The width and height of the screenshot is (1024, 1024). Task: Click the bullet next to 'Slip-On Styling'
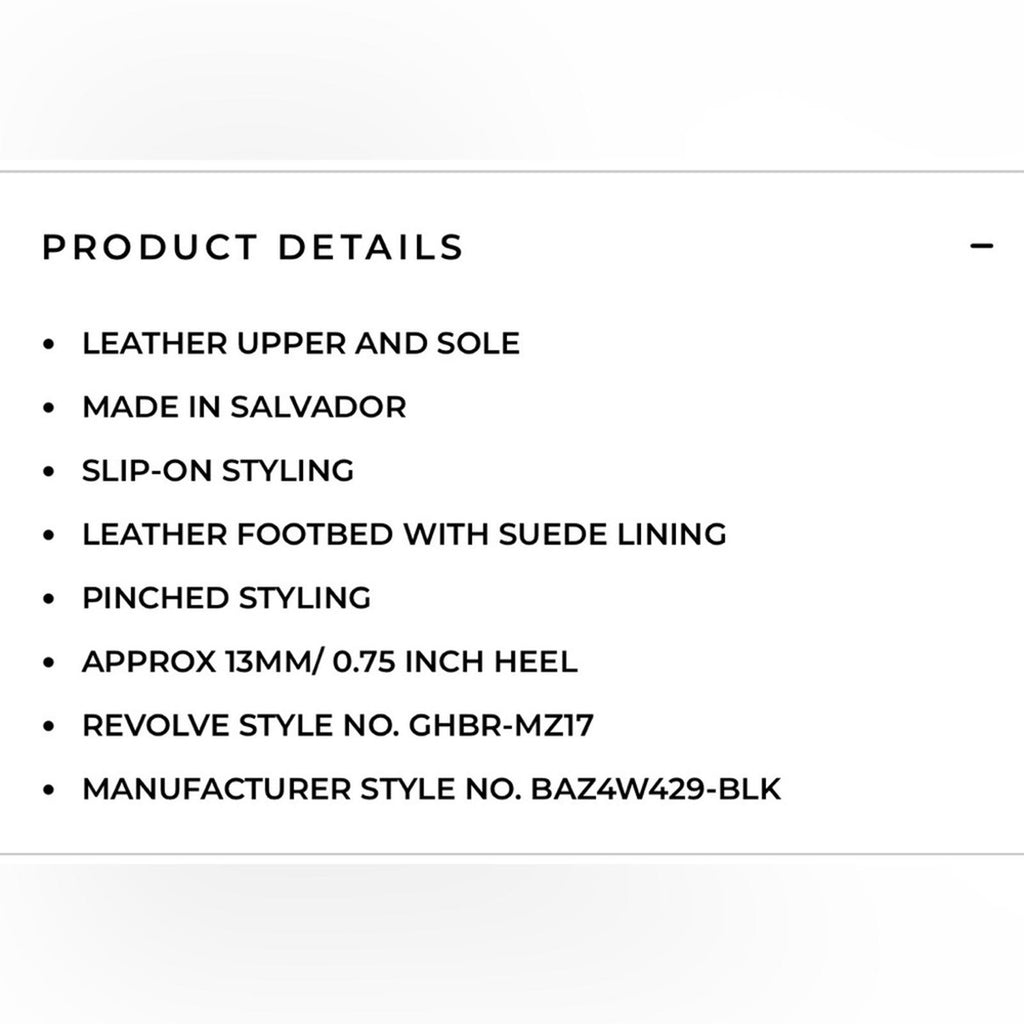click(x=49, y=471)
